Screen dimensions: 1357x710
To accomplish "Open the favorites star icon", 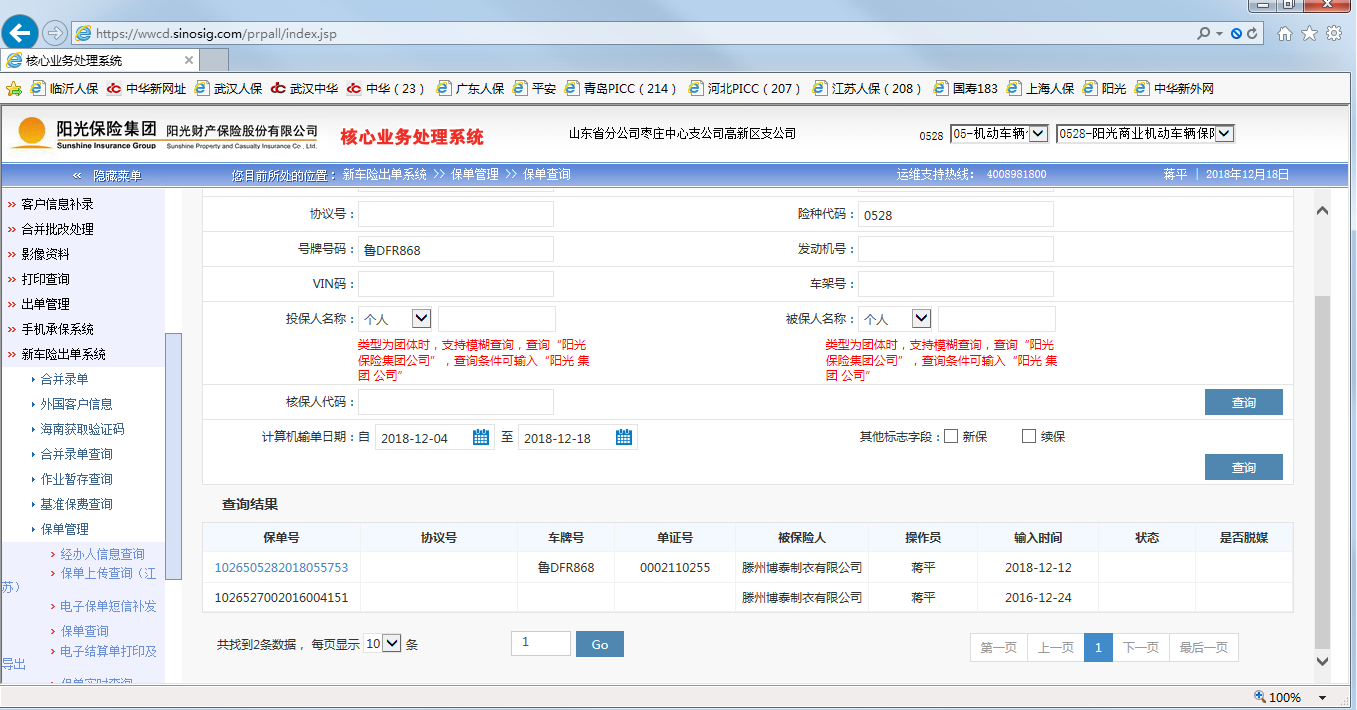I will click(1309, 34).
